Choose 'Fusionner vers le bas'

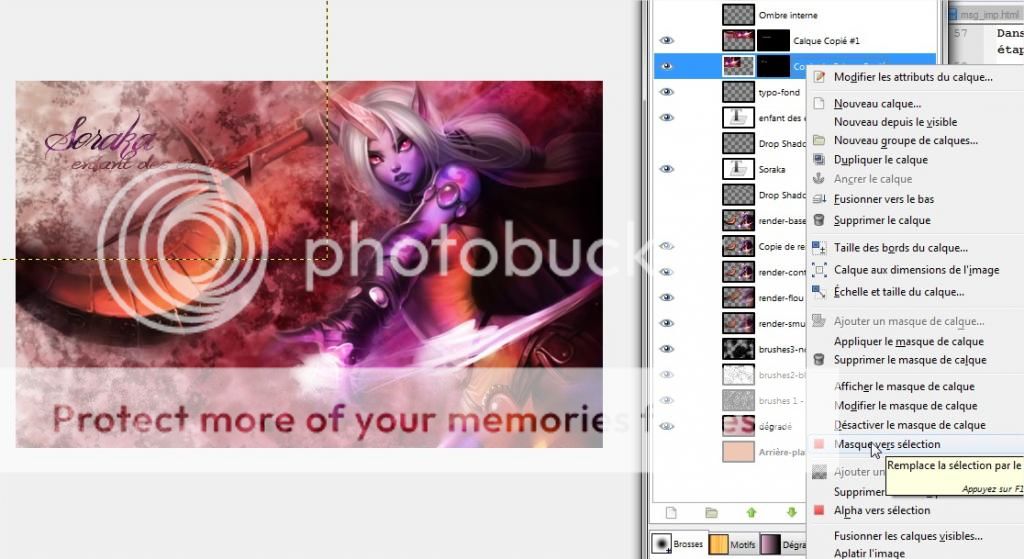point(884,199)
